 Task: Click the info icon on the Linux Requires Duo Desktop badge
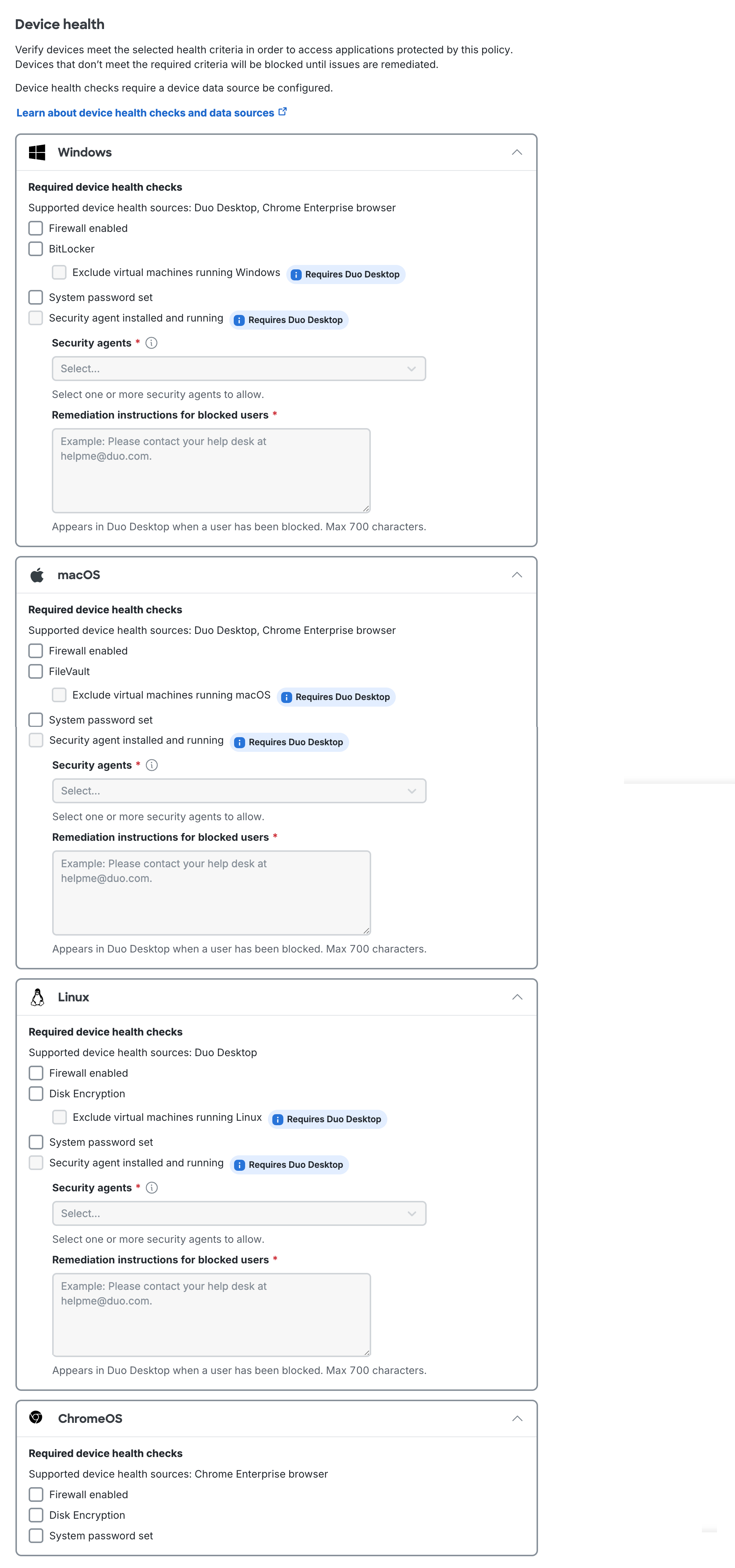(278, 1119)
